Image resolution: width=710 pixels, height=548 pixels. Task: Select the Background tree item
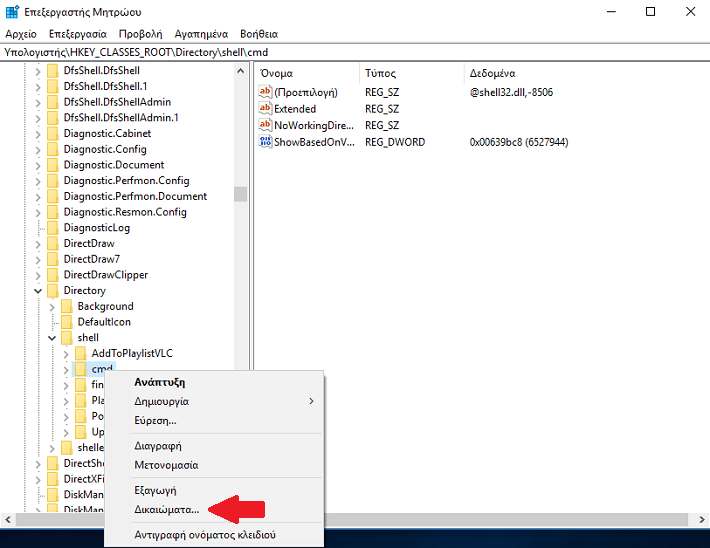tap(106, 307)
